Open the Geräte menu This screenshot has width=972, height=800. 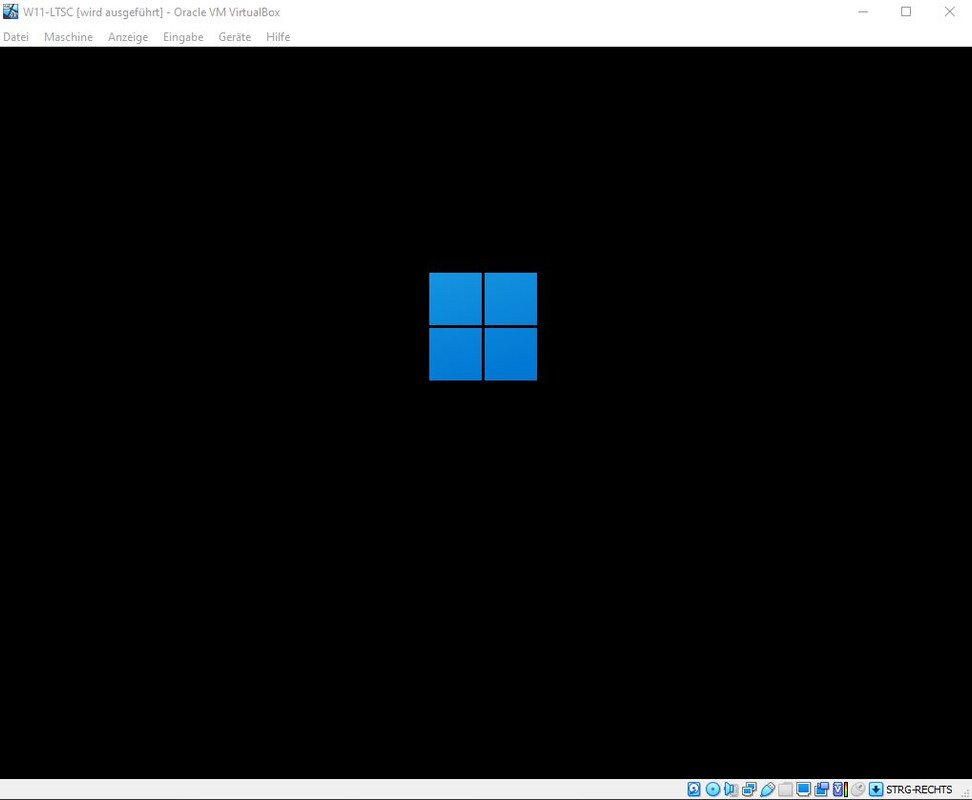point(234,37)
